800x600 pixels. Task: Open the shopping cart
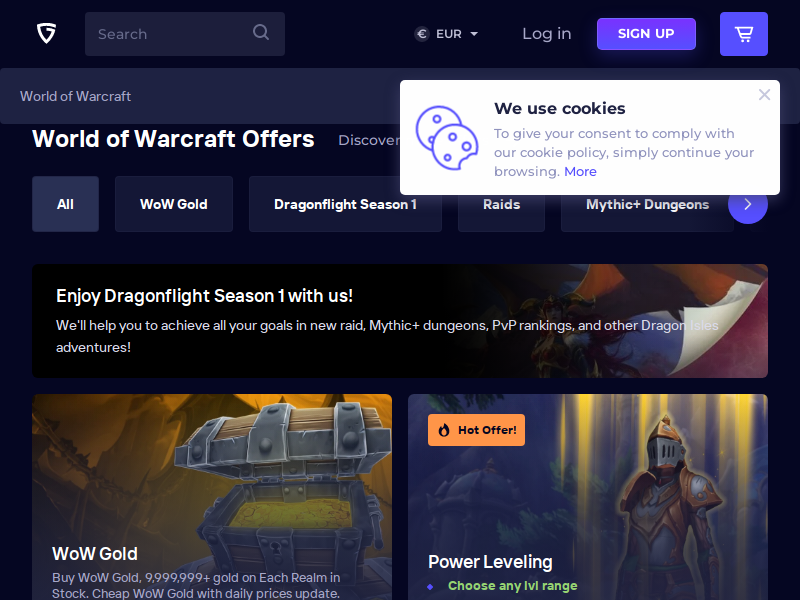coord(743,34)
